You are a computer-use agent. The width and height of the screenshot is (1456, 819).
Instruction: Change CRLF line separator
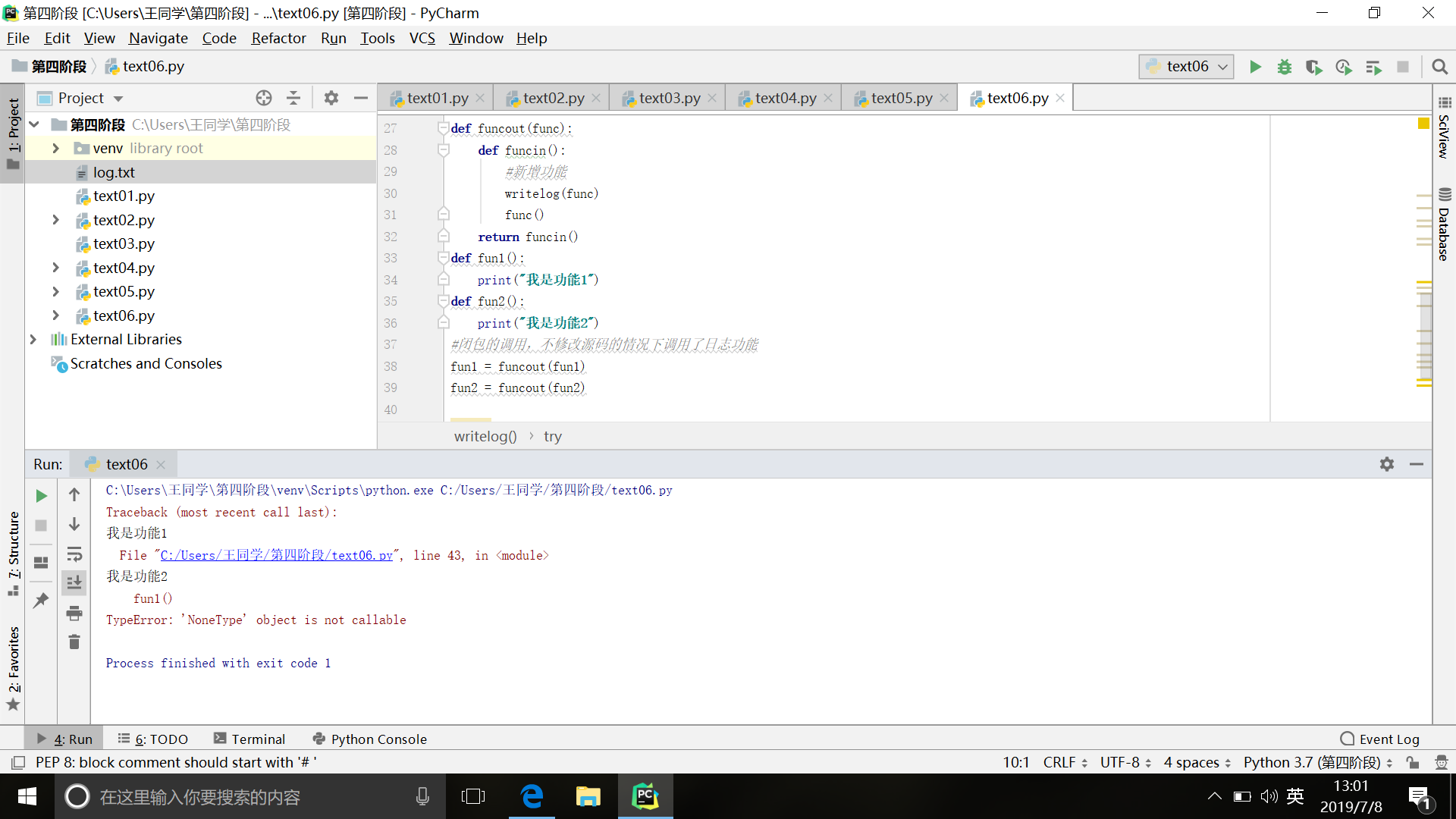(1065, 762)
